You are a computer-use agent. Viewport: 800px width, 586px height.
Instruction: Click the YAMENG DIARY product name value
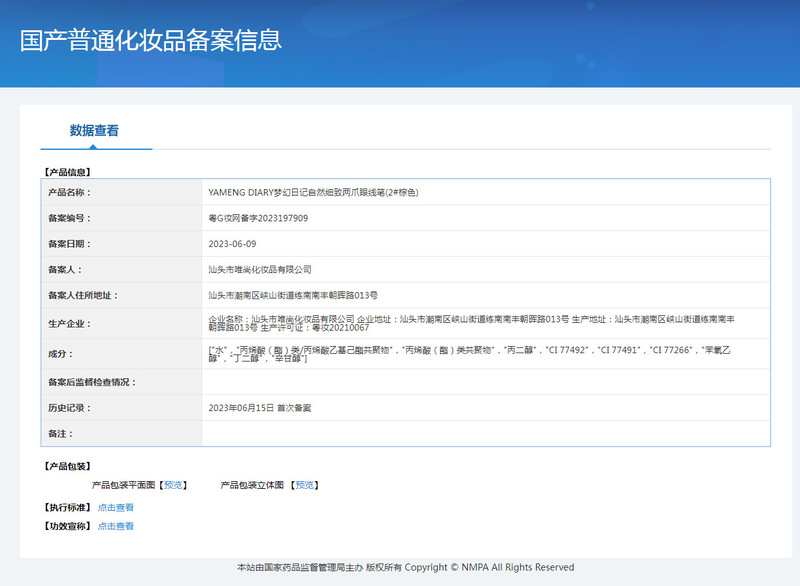(x=312, y=192)
